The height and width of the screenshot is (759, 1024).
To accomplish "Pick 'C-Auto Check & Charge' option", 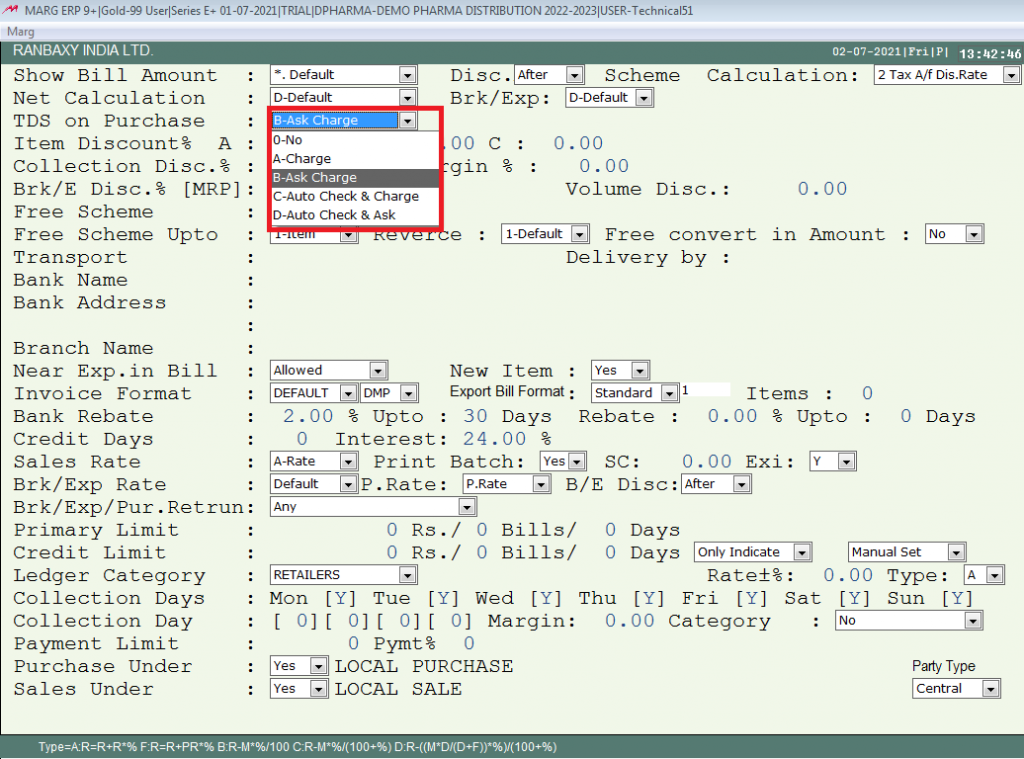I will [x=345, y=196].
